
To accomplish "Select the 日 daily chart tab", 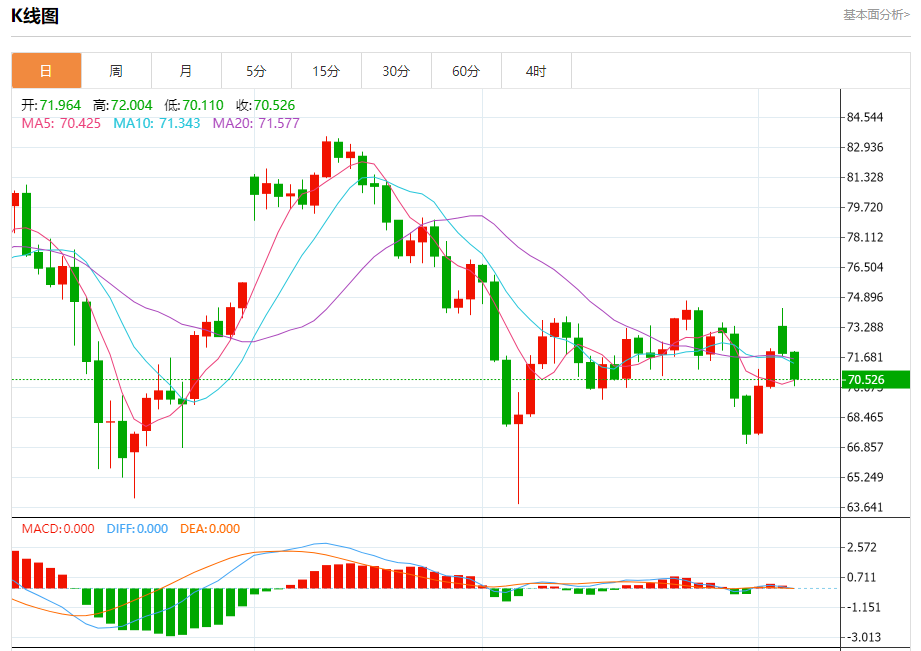I will [x=46, y=71].
